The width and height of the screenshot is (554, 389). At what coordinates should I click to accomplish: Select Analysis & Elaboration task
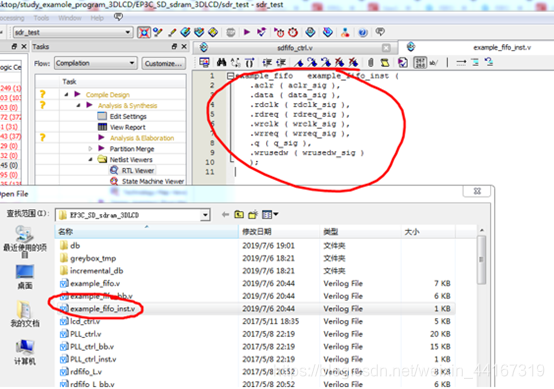[x=142, y=138]
